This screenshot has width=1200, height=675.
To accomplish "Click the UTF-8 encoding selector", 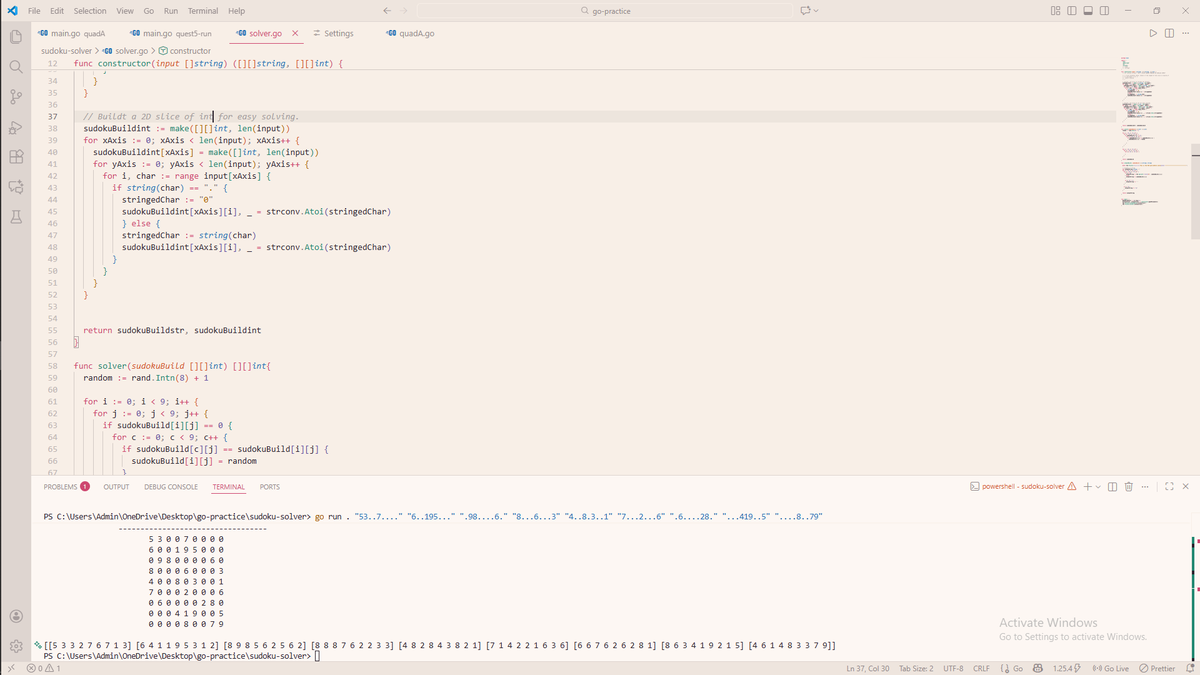I will point(953,668).
